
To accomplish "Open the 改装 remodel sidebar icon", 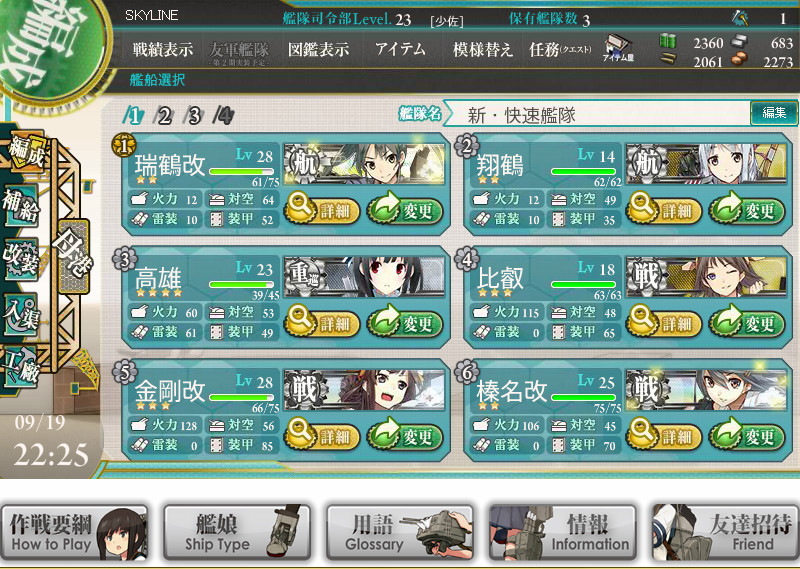I will pyautogui.click(x=20, y=259).
